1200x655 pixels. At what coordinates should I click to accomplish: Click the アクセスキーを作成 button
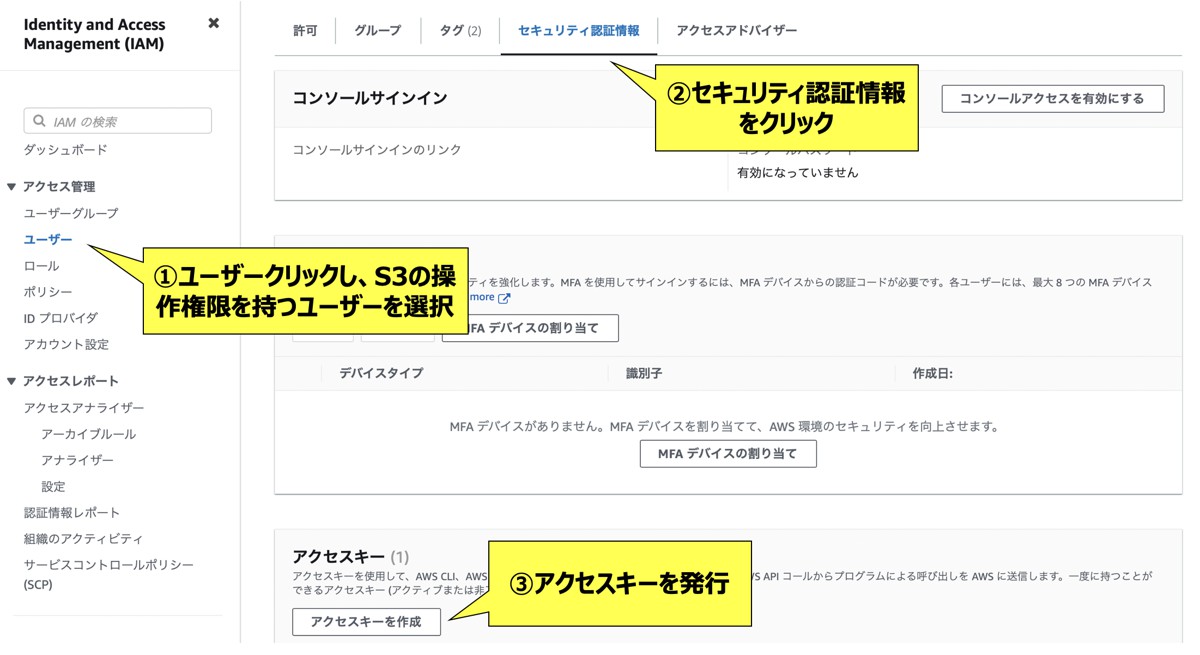366,621
